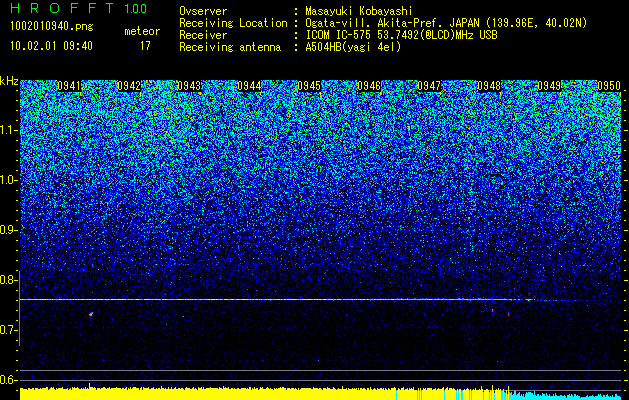The image size is (629, 400).
Task: Click the 0.6 kHz axis label
Action: point(8,380)
